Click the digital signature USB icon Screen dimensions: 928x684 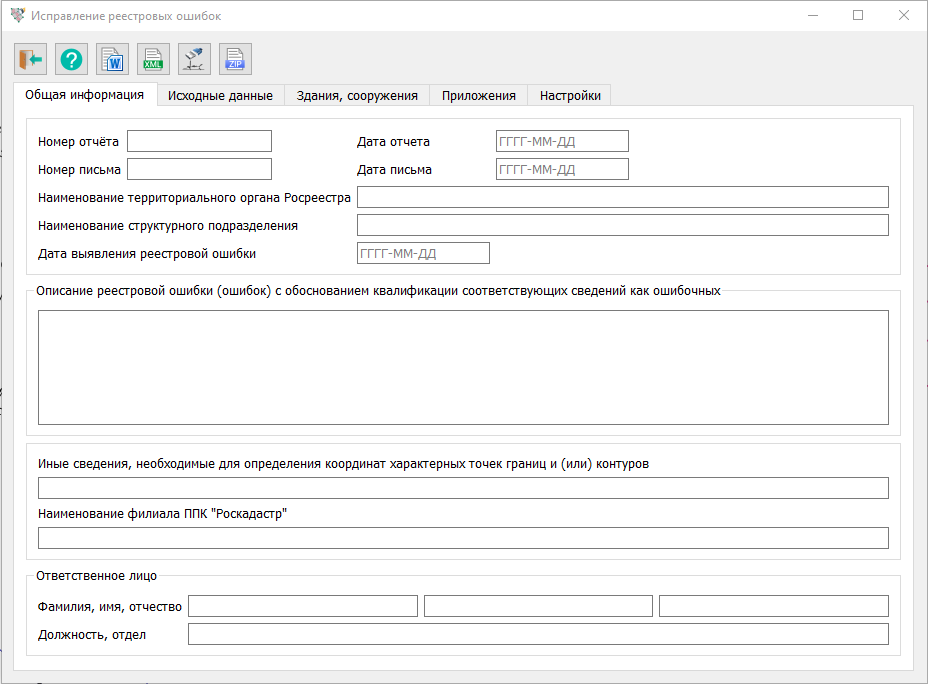[194, 60]
